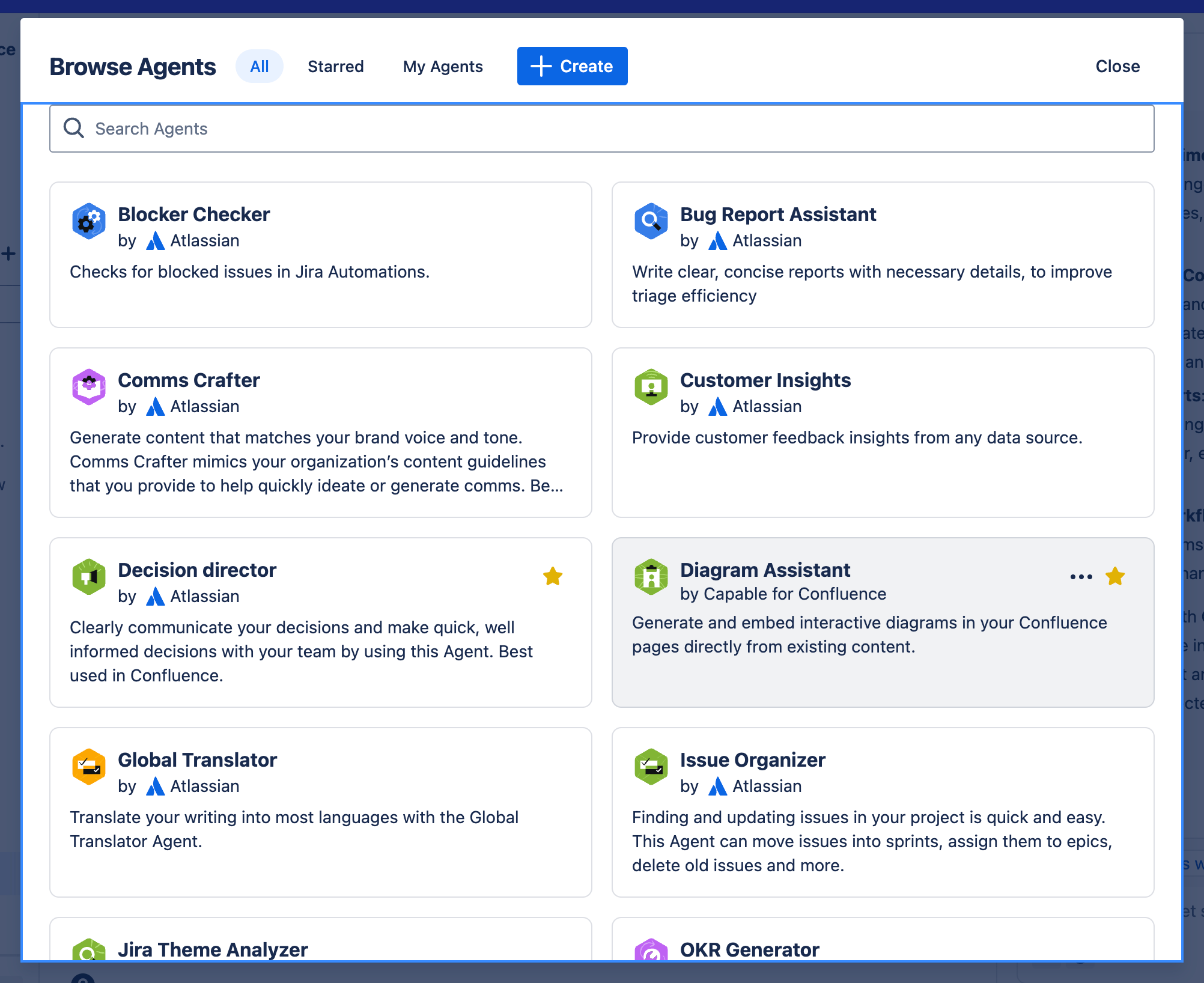The image size is (1204, 983).
Task: Click the Bug Report Assistant magnifier icon
Action: point(651,221)
